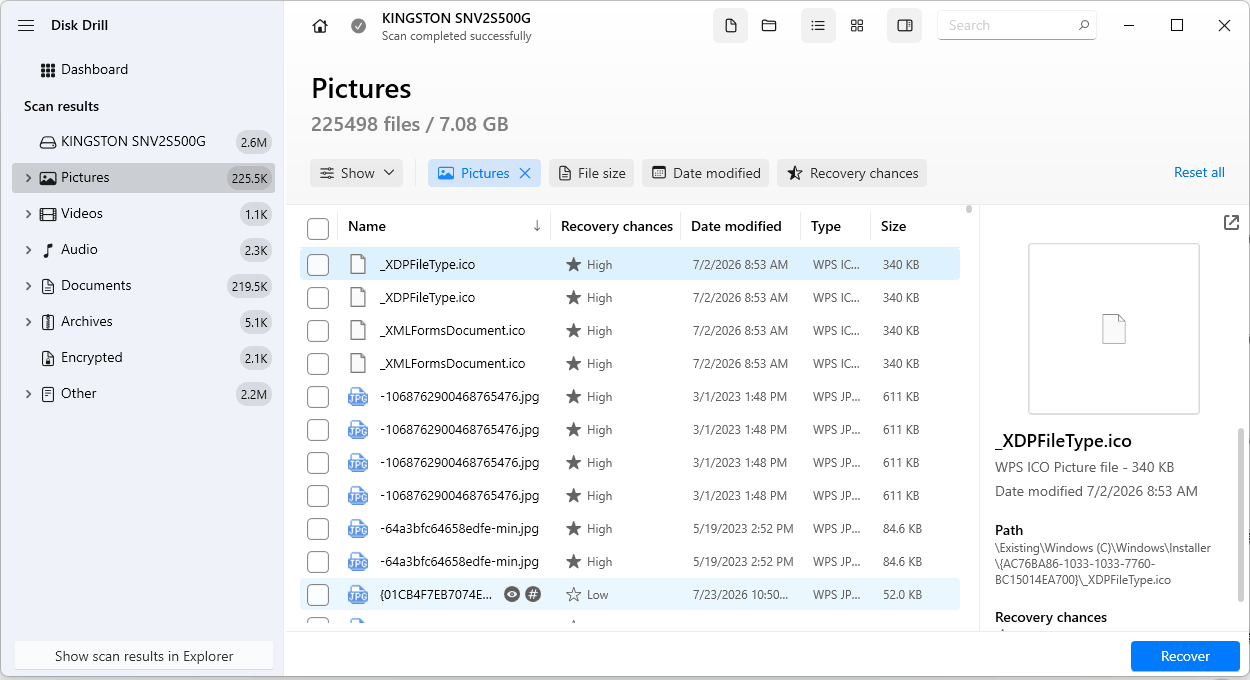Image resolution: width=1250 pixels, height=680 pixels.
Task: Select grid thumbnails layout
Action: pyautogui.click(x=857, y=26)
